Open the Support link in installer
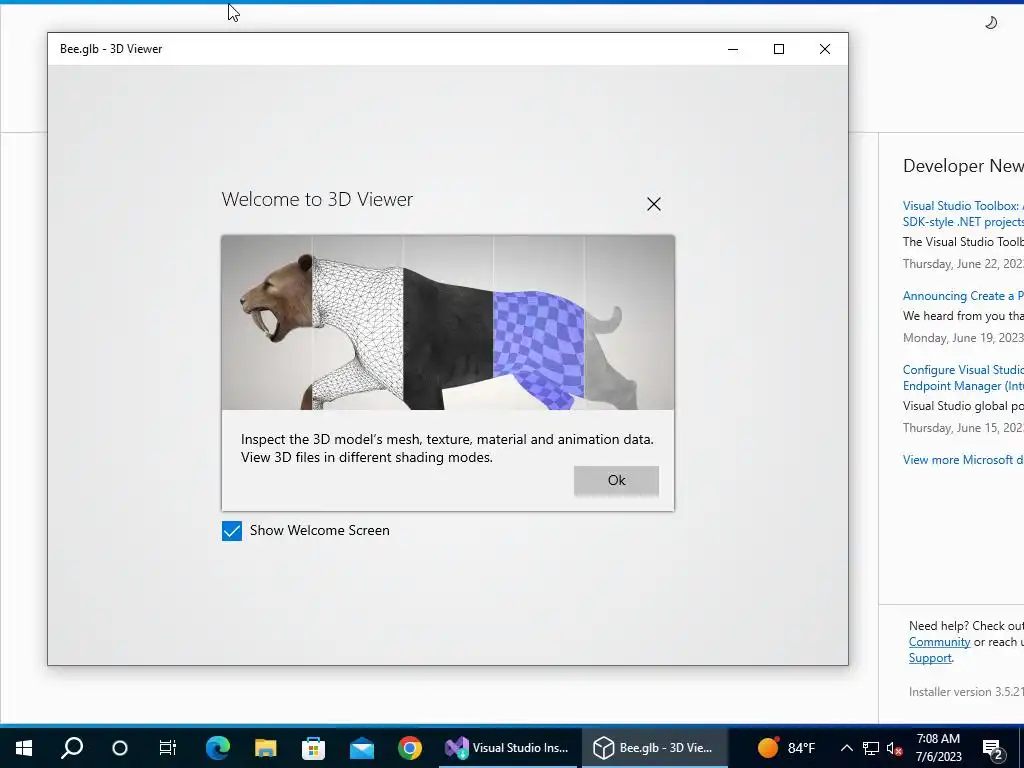1024x768 pixels. [x=930, y=658]
